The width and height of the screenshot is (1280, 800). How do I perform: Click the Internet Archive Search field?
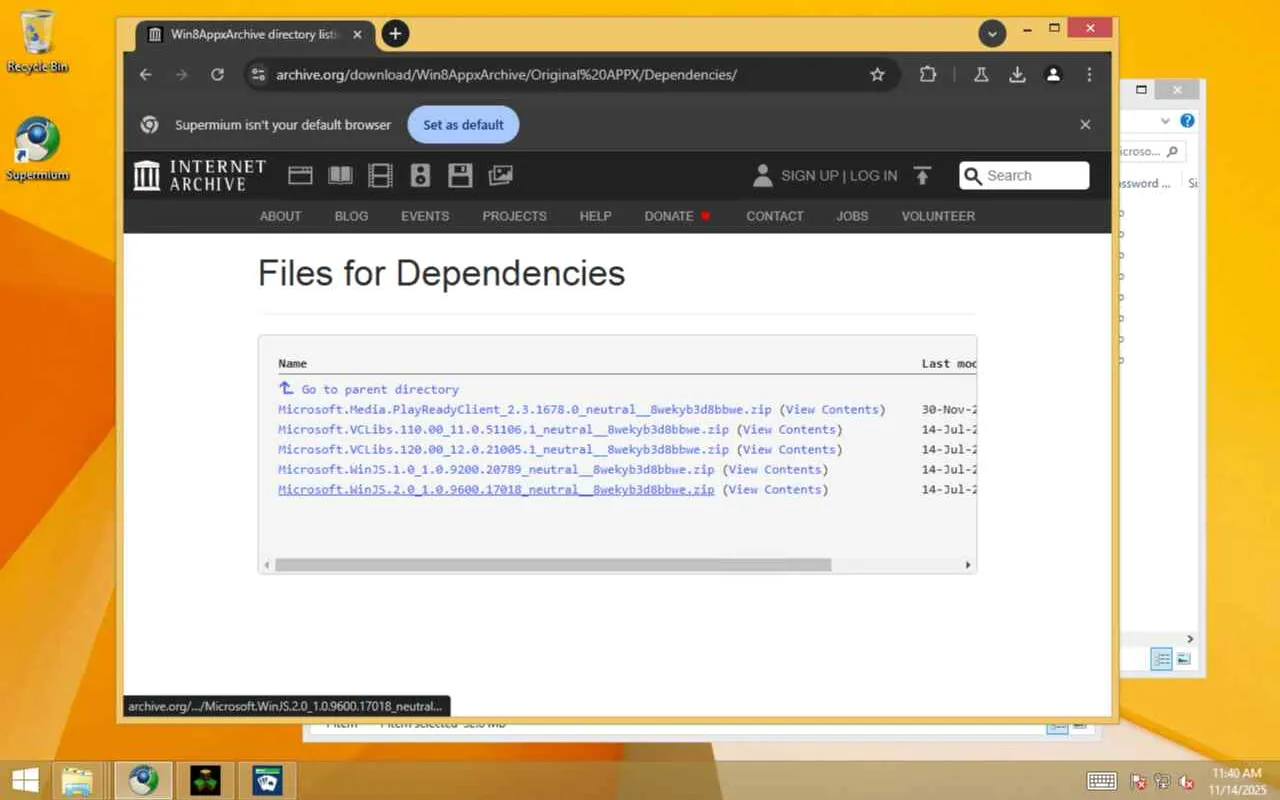pyautogui.click(x=1024, y=176)
